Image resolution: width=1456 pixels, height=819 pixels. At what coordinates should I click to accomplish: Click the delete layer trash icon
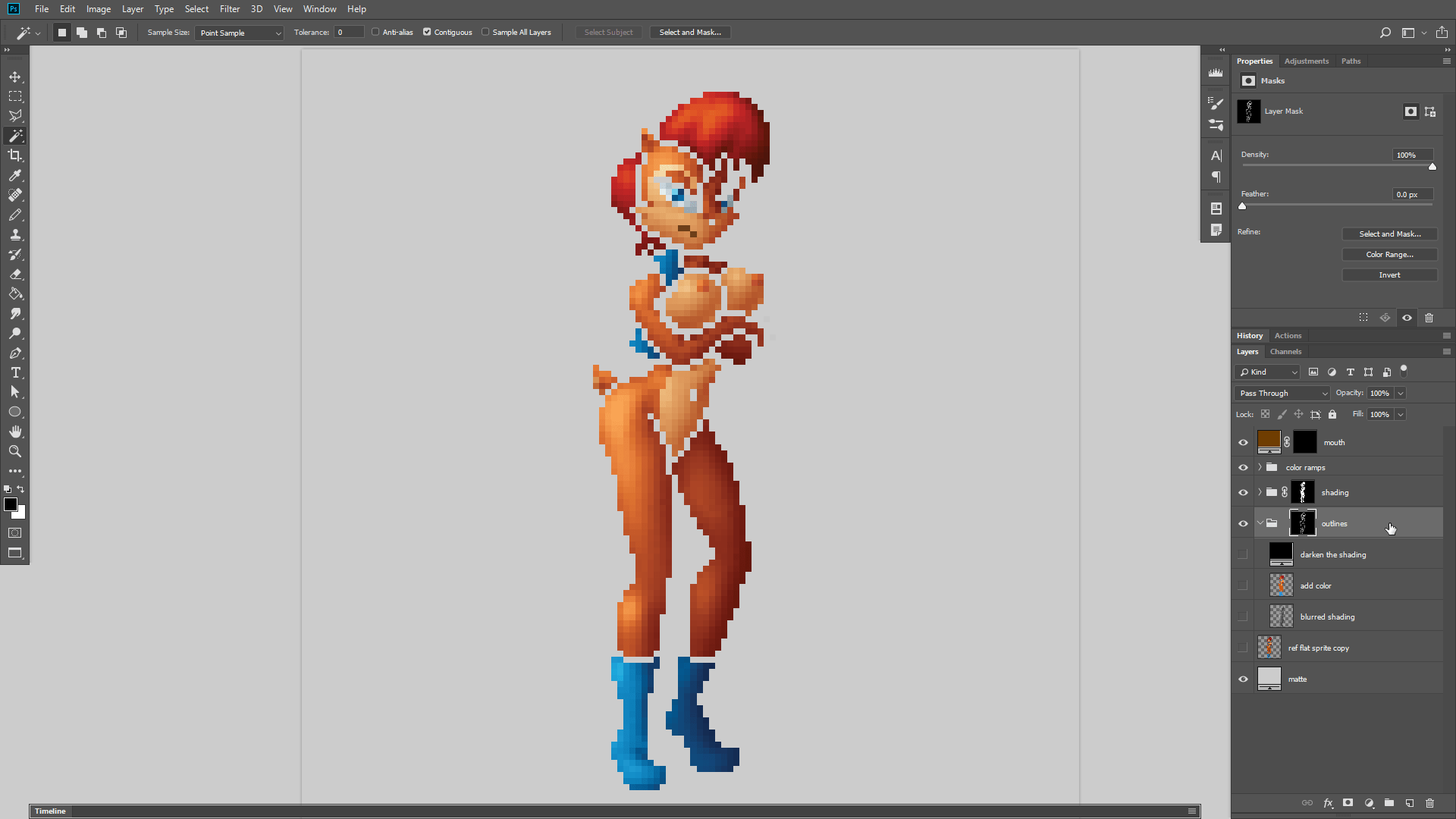(x=1429, y=803)
